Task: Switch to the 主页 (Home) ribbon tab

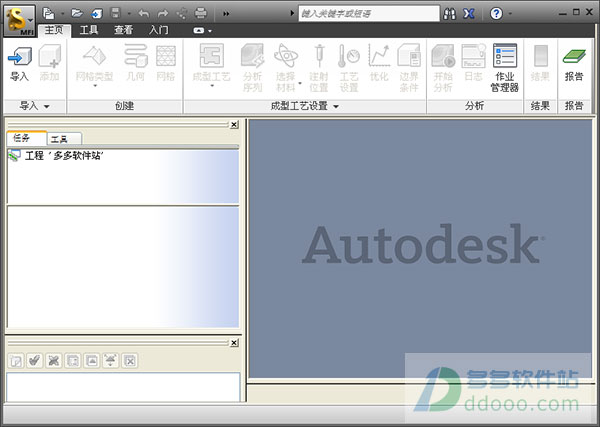Action: pos(54,30)
